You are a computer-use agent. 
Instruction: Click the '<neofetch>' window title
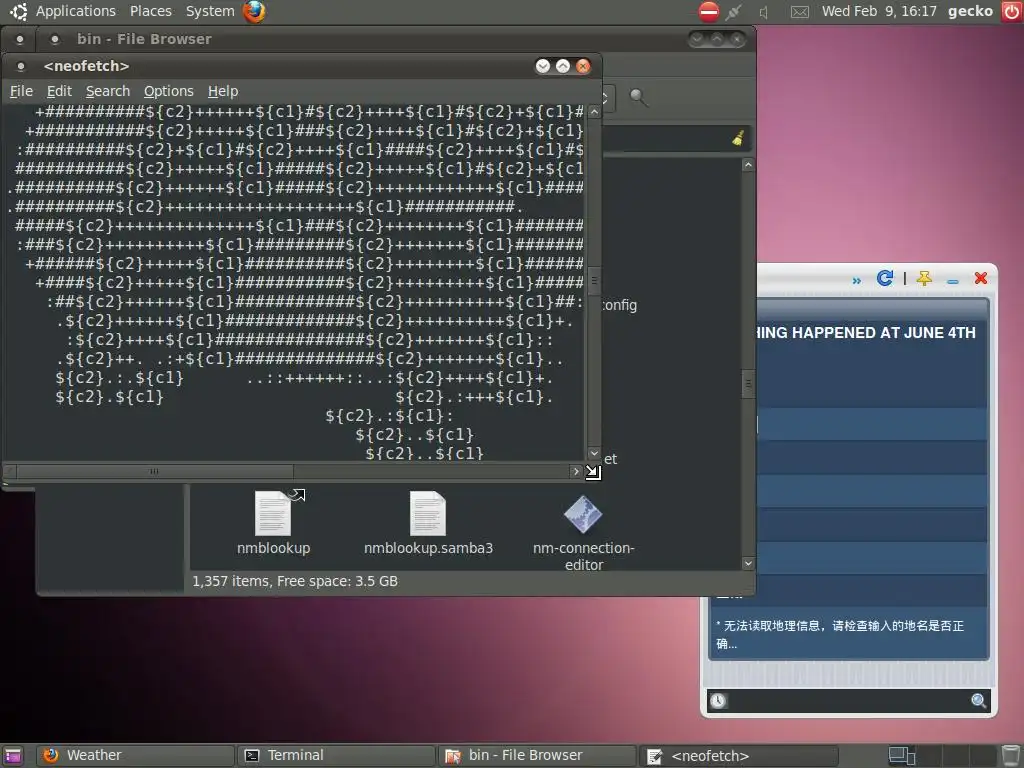click(86, 66)
